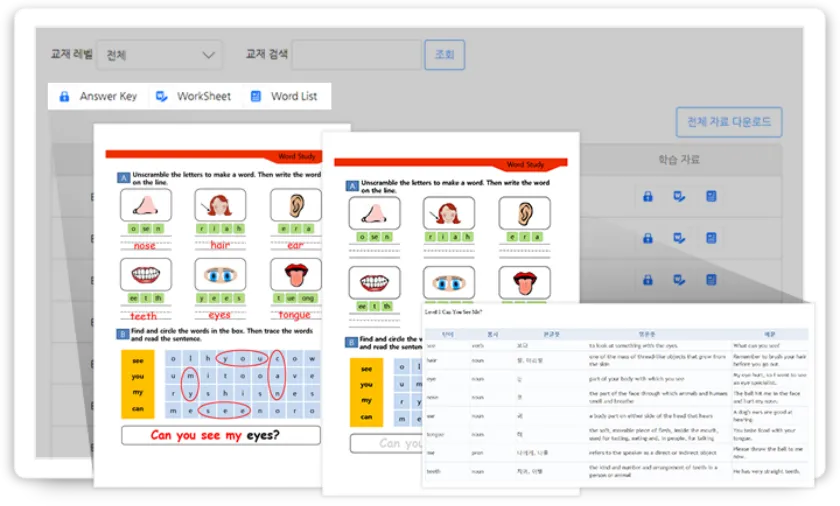
Task: Open WorkSheet icon in third table row
Action: pyautogui.click(x=679, y=281)
